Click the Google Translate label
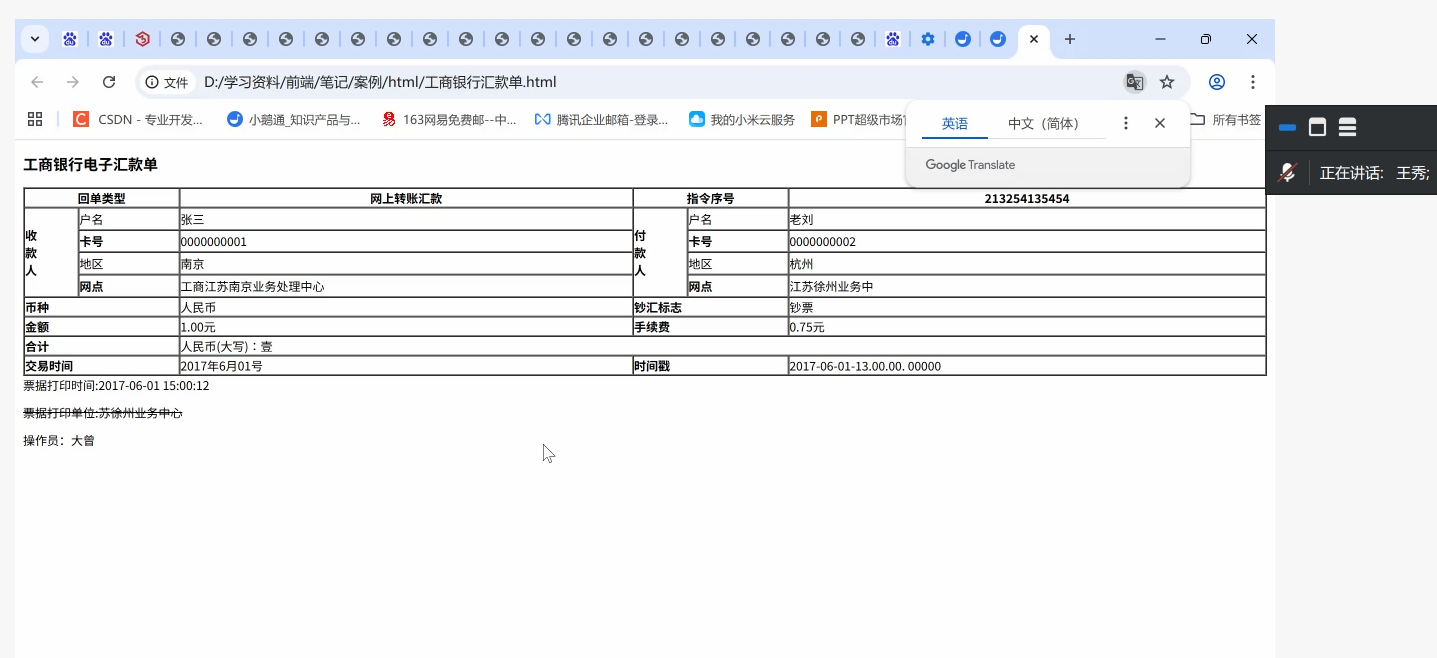This screenshot has width=1437, height=658. point(970,165)
